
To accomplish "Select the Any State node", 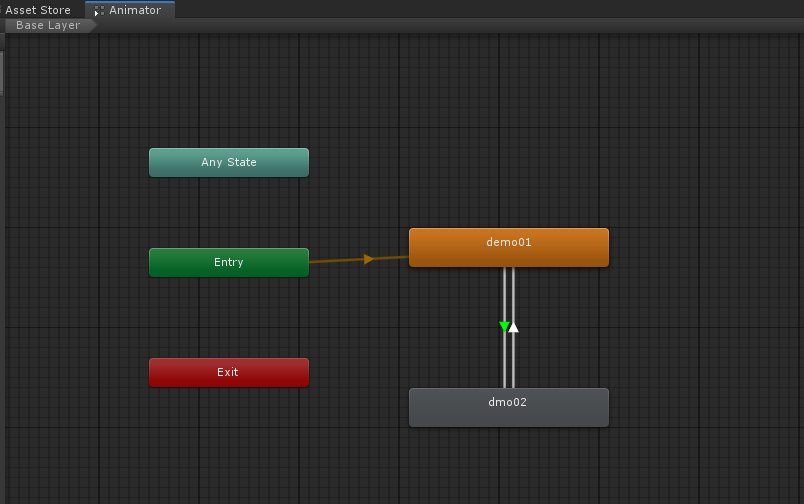I will click(x=229, y=163).
